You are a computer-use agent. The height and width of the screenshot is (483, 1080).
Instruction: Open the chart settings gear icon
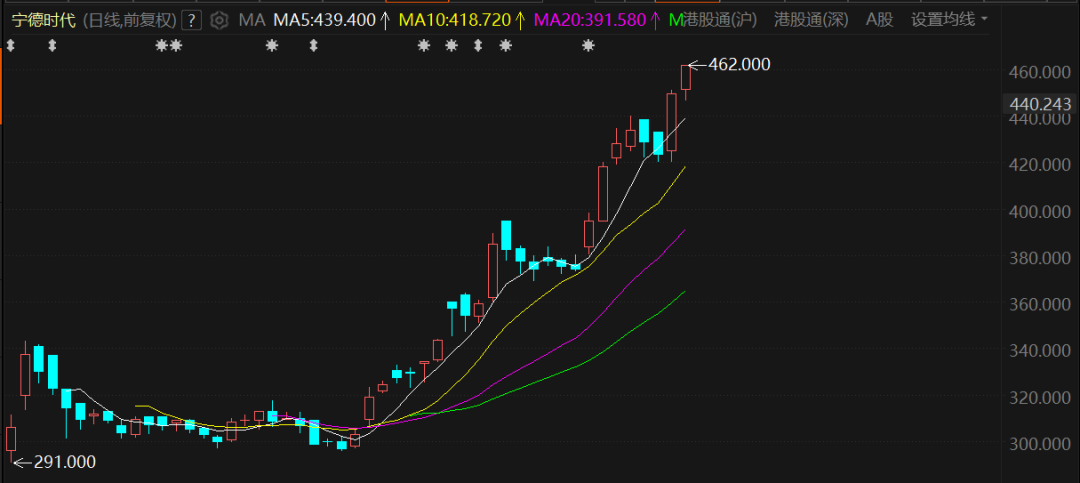pos(219,20)
